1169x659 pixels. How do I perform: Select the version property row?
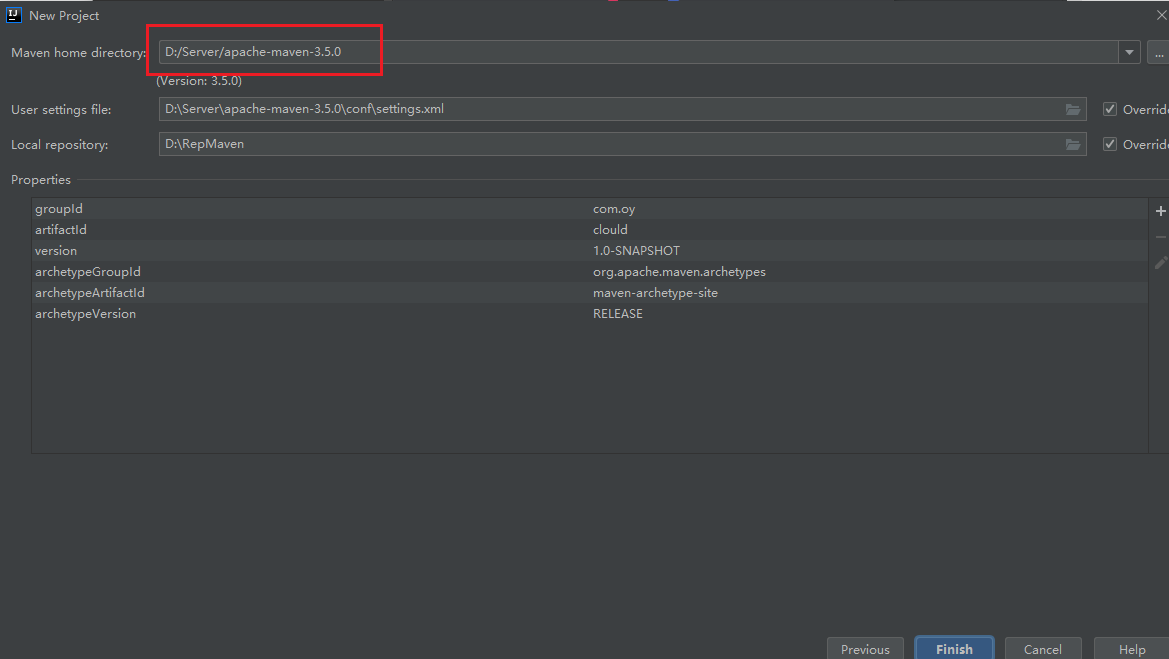tap(590, 250)
